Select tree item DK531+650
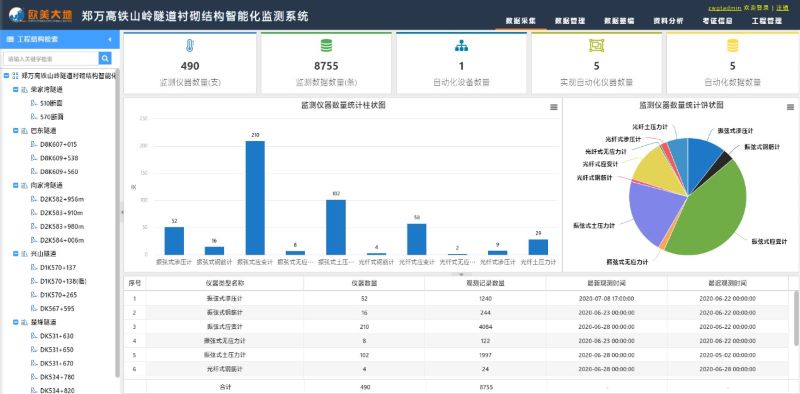This screenshot has width=800, height=394. click(56, 350)
